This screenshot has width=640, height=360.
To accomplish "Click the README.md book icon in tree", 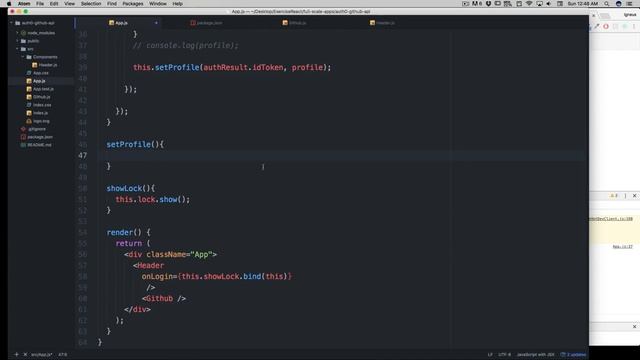I will (23, 145).
